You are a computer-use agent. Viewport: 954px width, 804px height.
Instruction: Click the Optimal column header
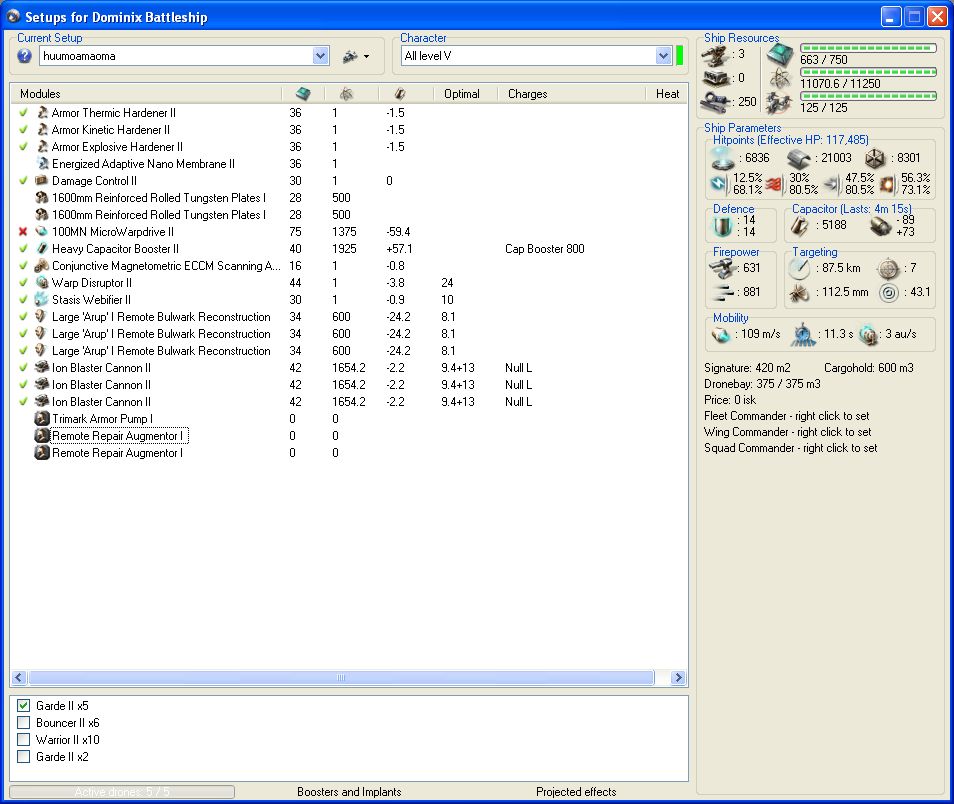462,94
